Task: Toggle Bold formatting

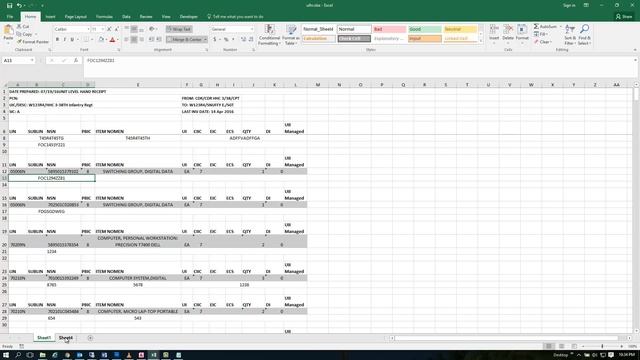Action: [57, 40]
